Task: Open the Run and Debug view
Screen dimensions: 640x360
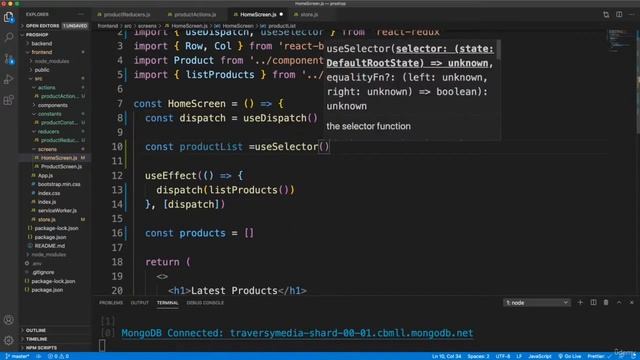Action: [x=9, y=79]
